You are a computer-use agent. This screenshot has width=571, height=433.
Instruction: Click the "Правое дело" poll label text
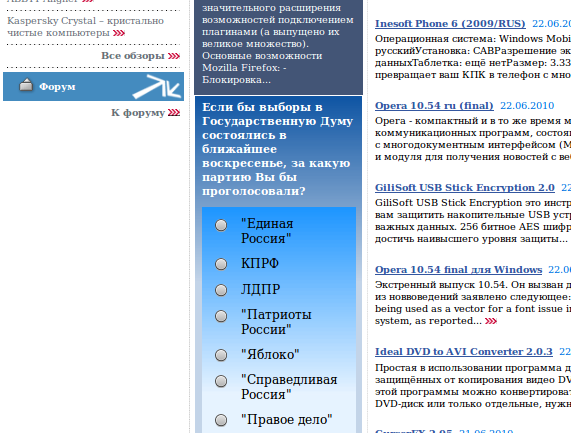(287, 420)
